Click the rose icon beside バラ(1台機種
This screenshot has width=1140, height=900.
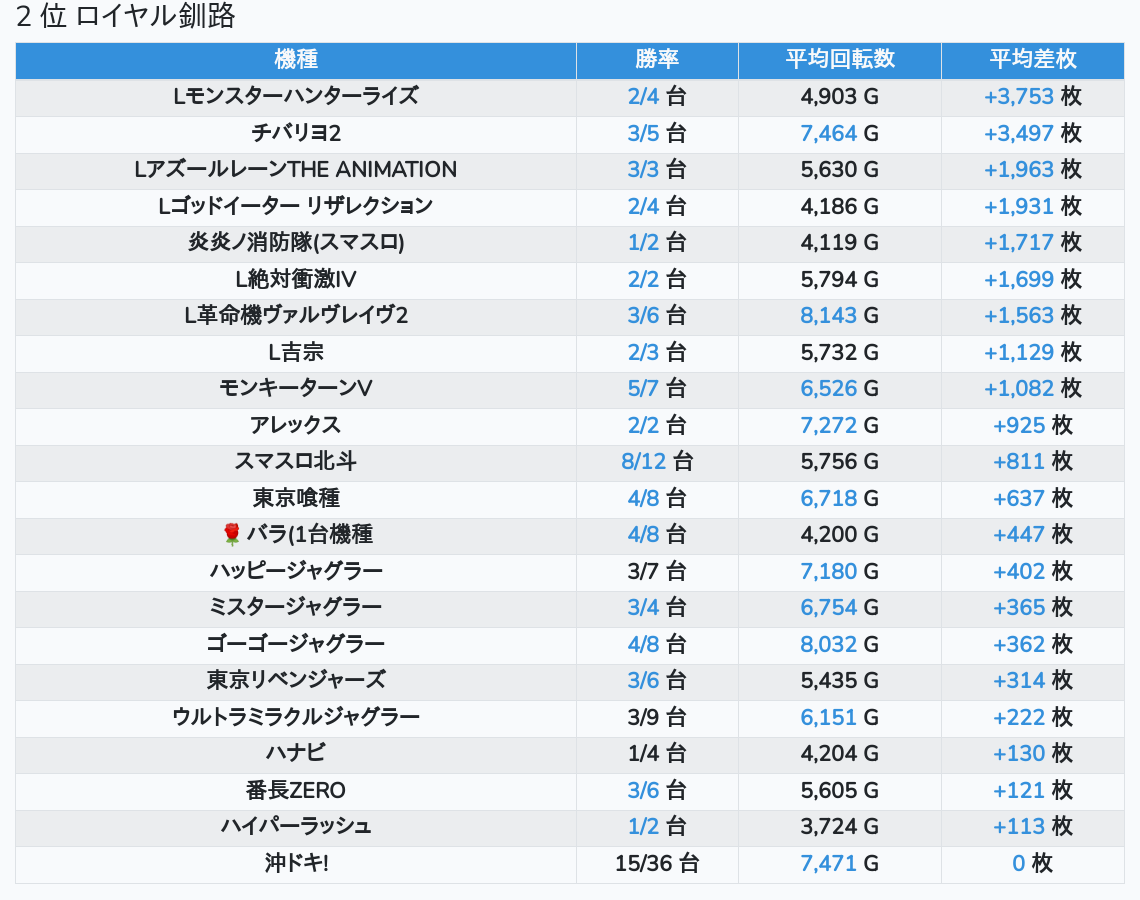click(x=232, y=535)
